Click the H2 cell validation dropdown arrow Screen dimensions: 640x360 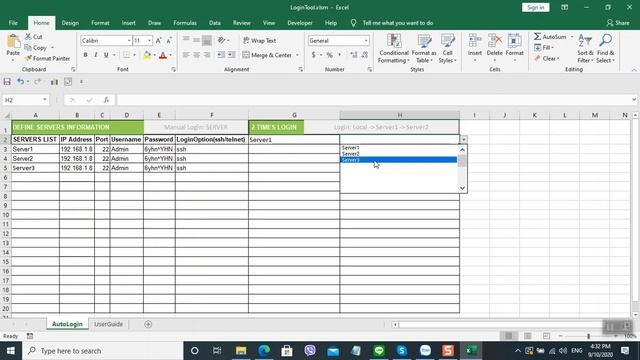tap(464, 140)
